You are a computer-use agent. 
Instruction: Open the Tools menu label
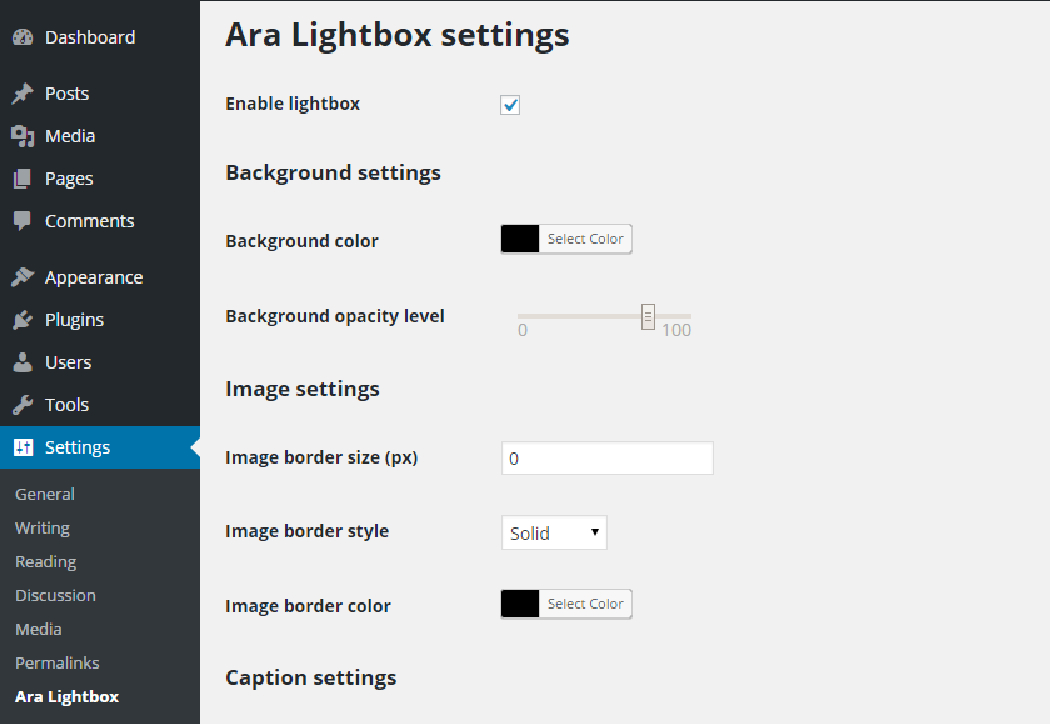pos(67,405)
